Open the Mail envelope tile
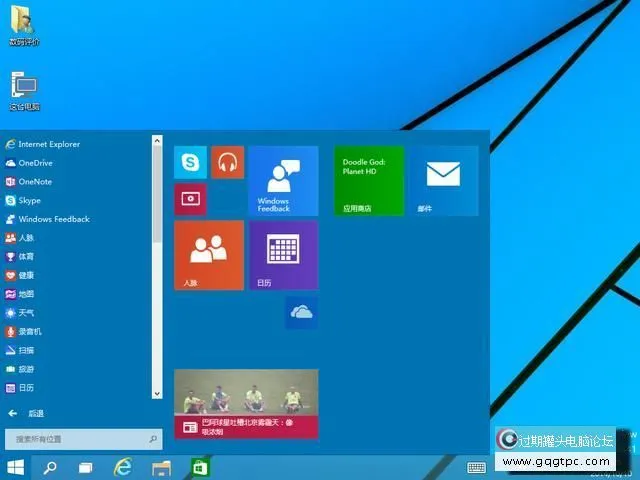Viewport: 640px width, 480px height. (x=443, y=181)
